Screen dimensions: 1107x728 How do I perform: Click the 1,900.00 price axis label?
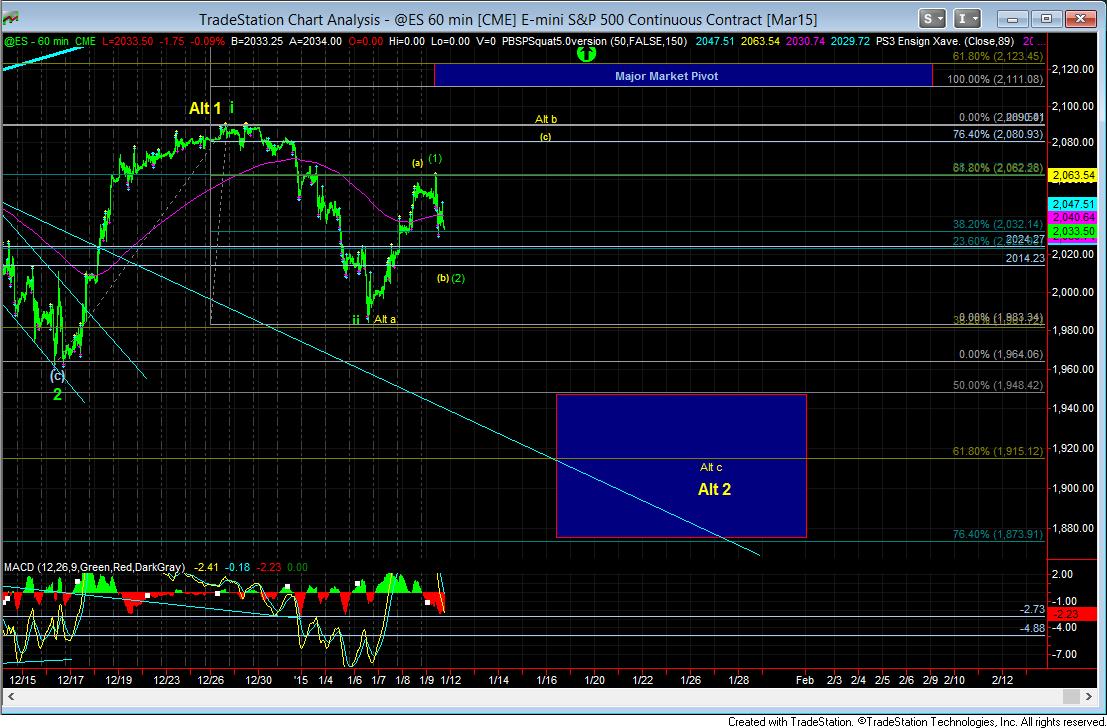1072,488
